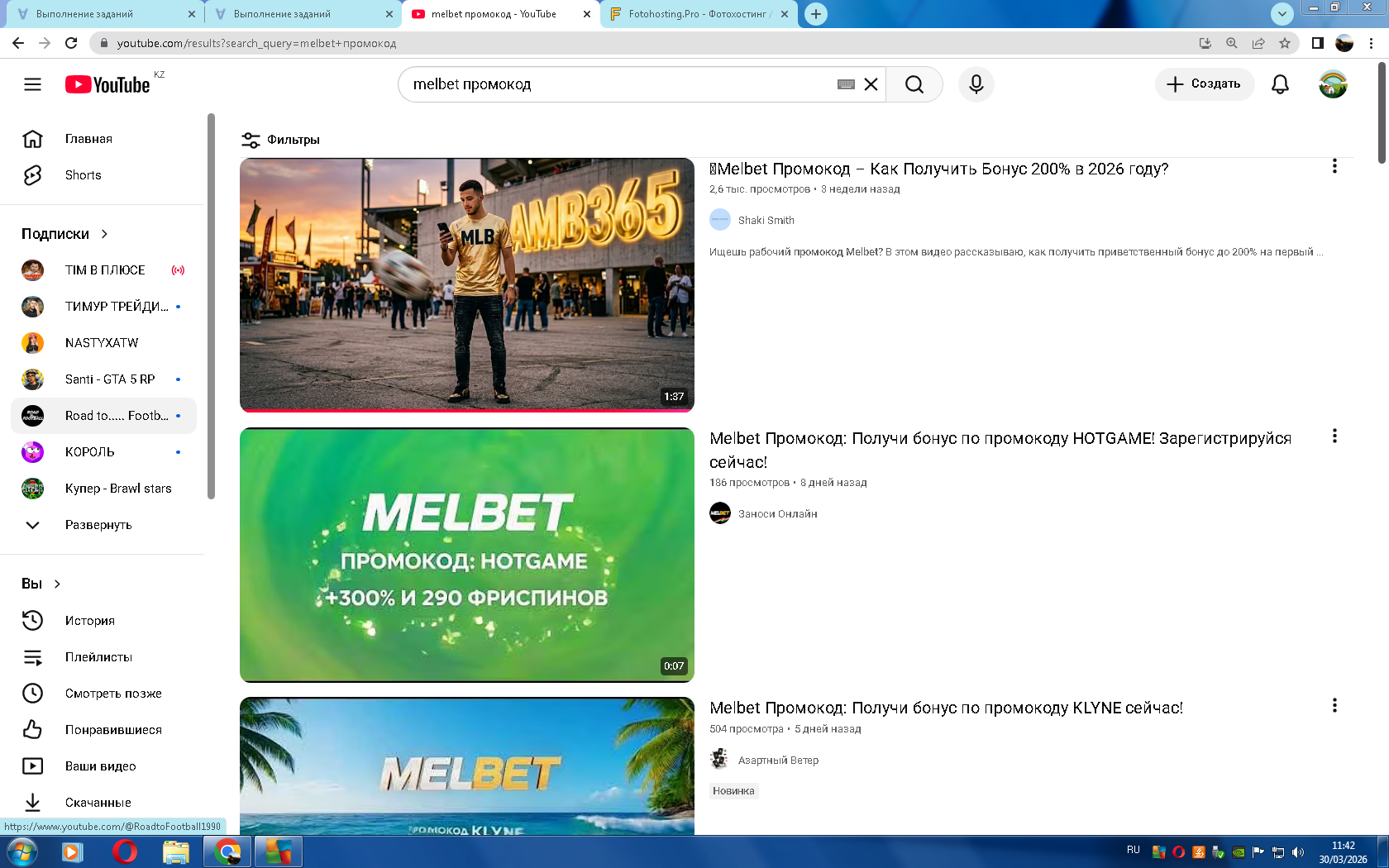Switch to the Fotohosting.Pro tab

[x=699, y=14]
